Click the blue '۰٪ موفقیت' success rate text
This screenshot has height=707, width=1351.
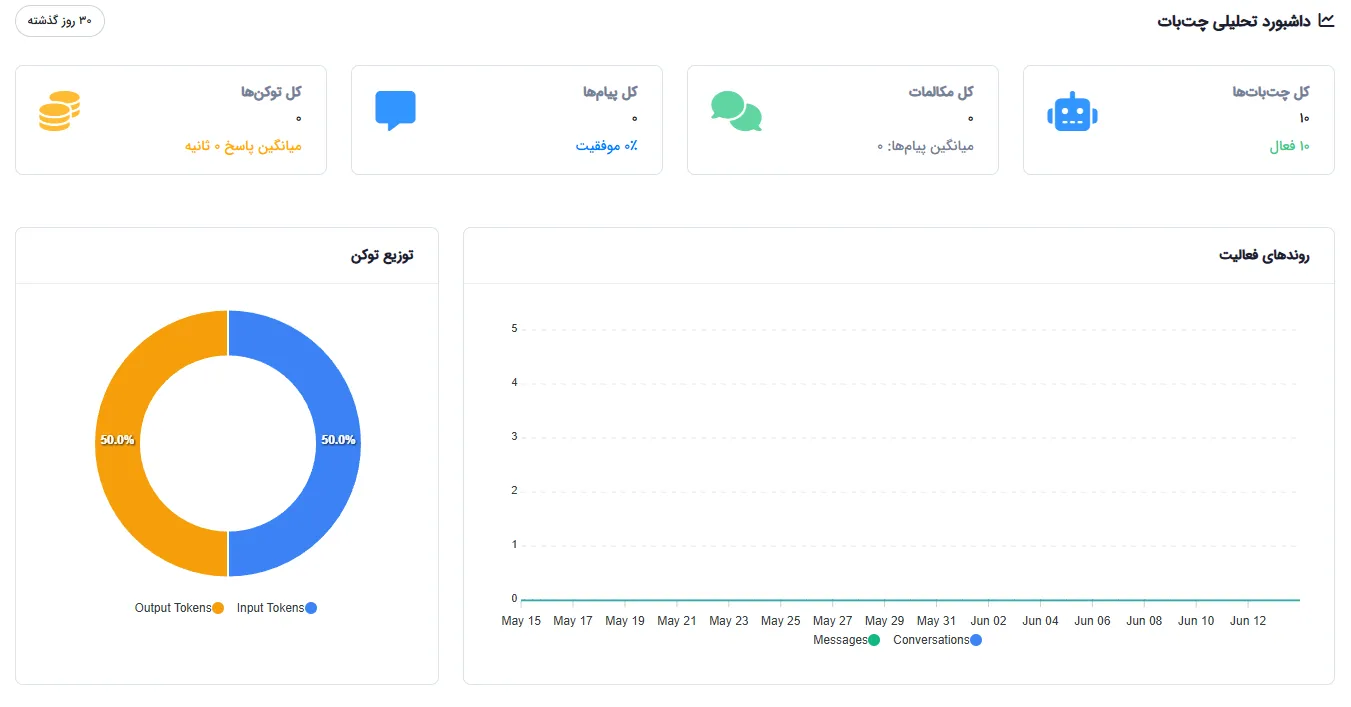coord(606,146)
